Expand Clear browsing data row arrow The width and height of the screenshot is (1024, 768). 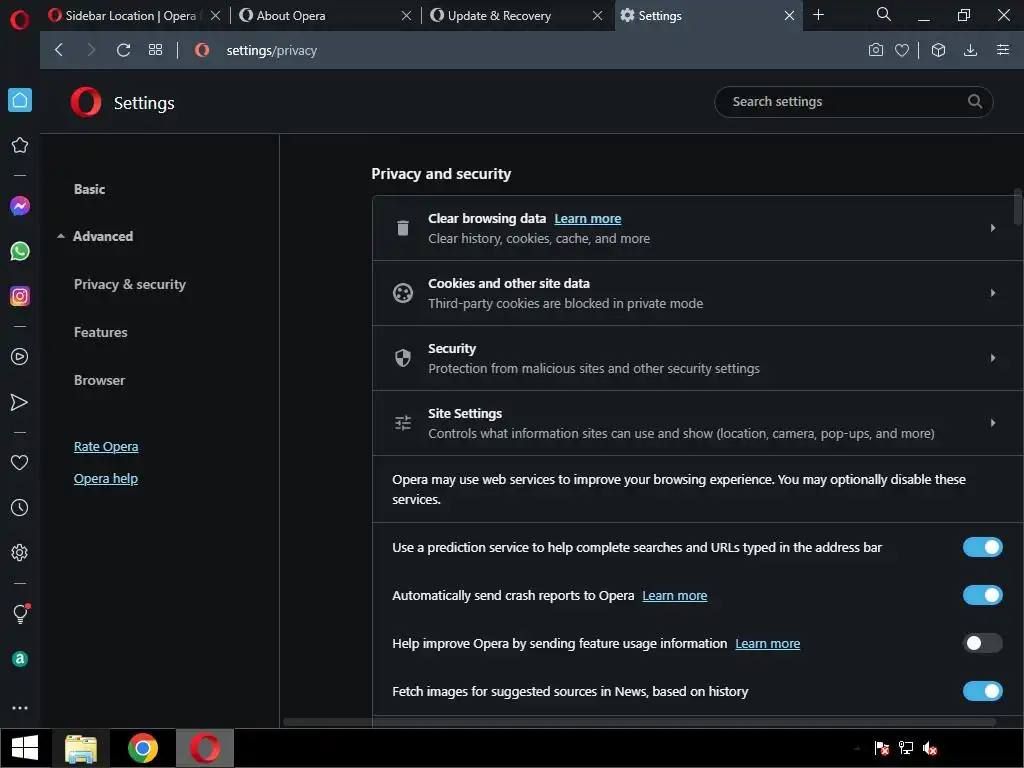(x=993, y=228)
